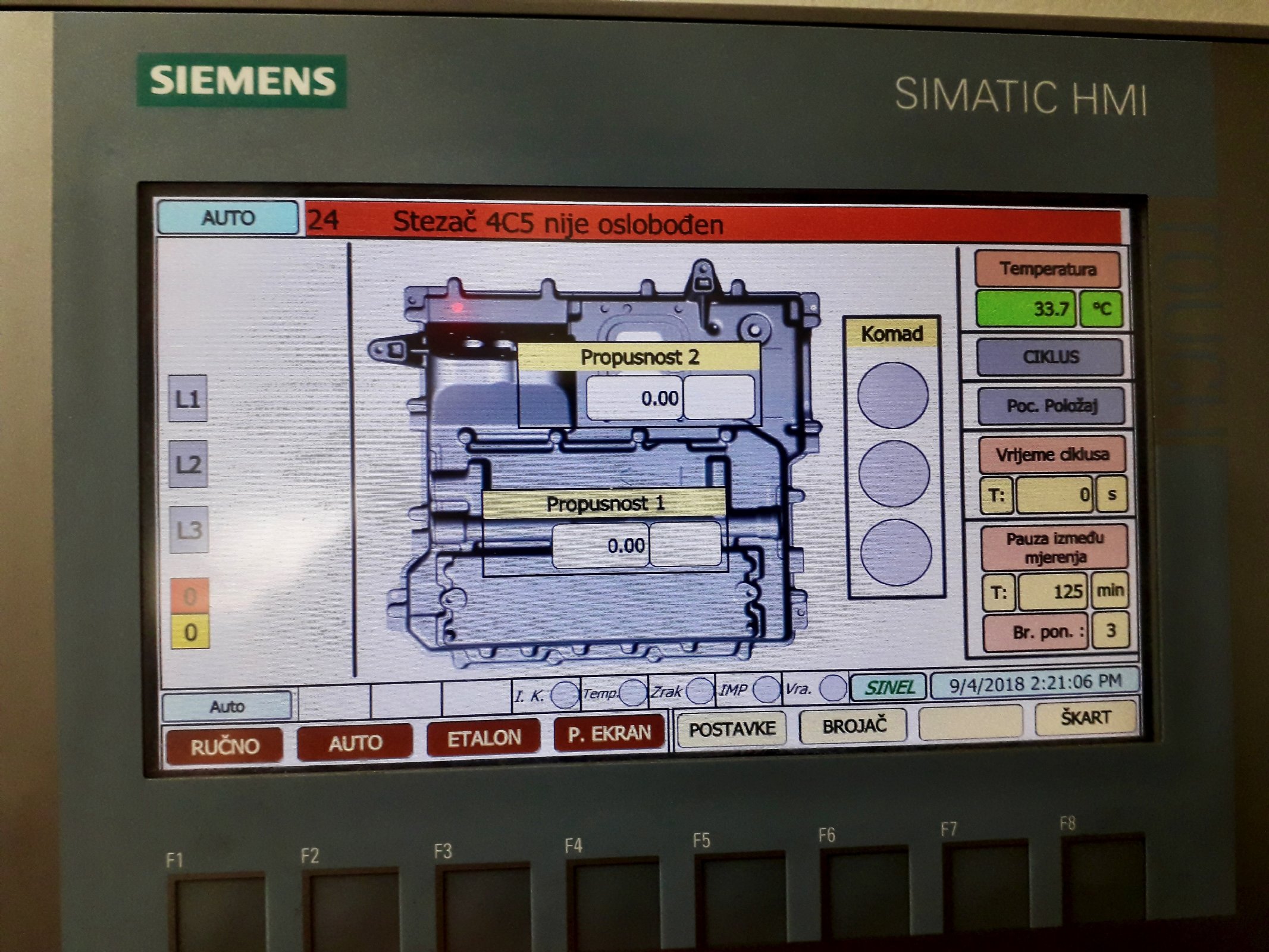The width and height of the screenshot is (1269, 952).
Task: Click the alarm number 24
Action: [324, 220]
